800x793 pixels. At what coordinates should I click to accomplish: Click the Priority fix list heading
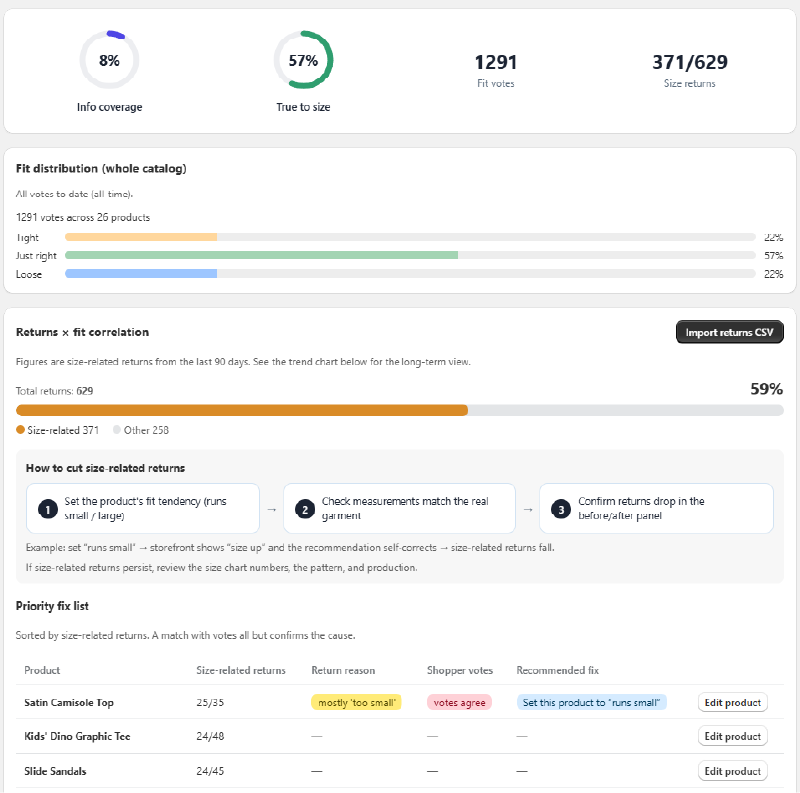pos(52,606)
